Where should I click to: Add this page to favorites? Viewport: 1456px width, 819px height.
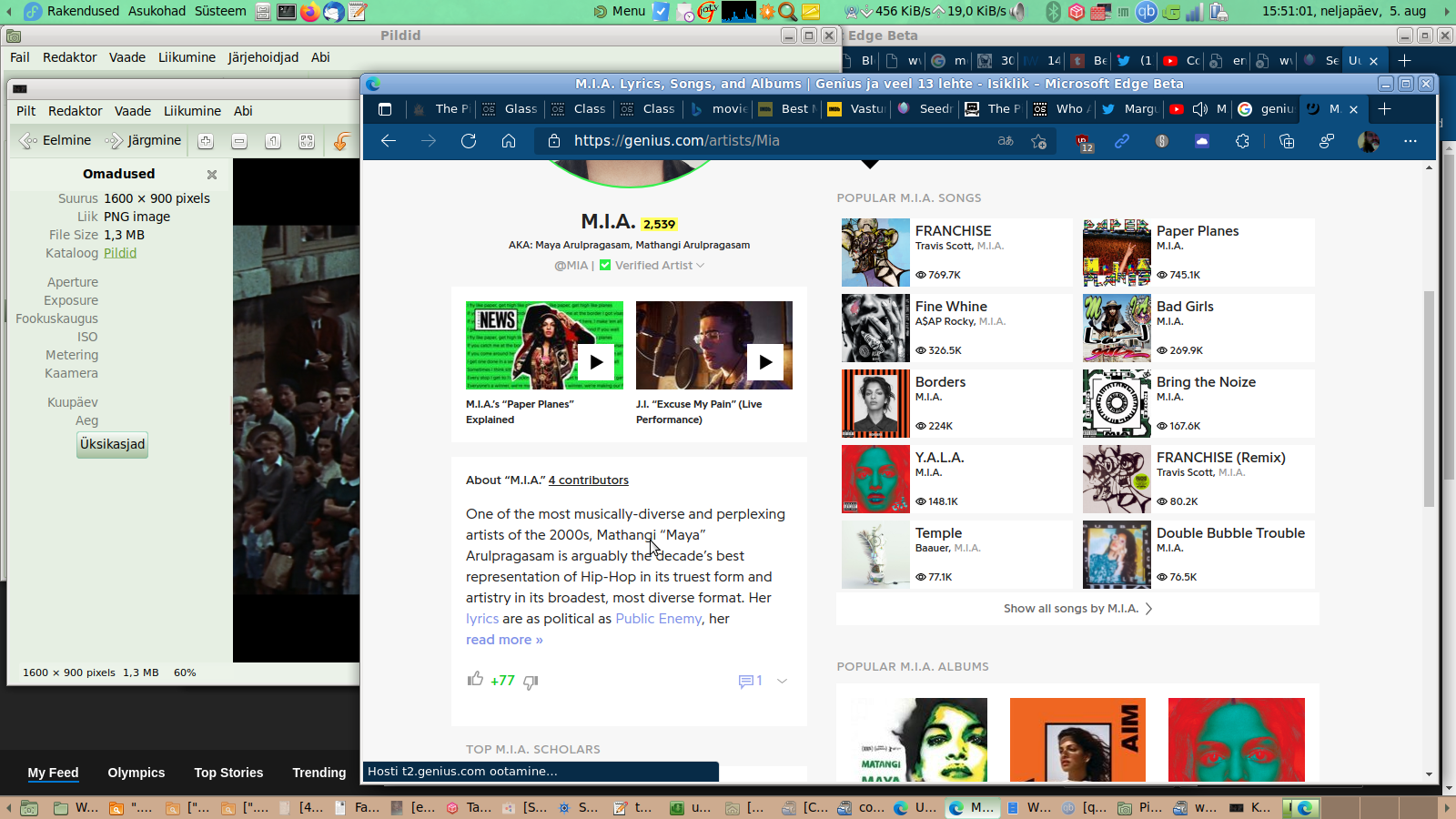1039,141
